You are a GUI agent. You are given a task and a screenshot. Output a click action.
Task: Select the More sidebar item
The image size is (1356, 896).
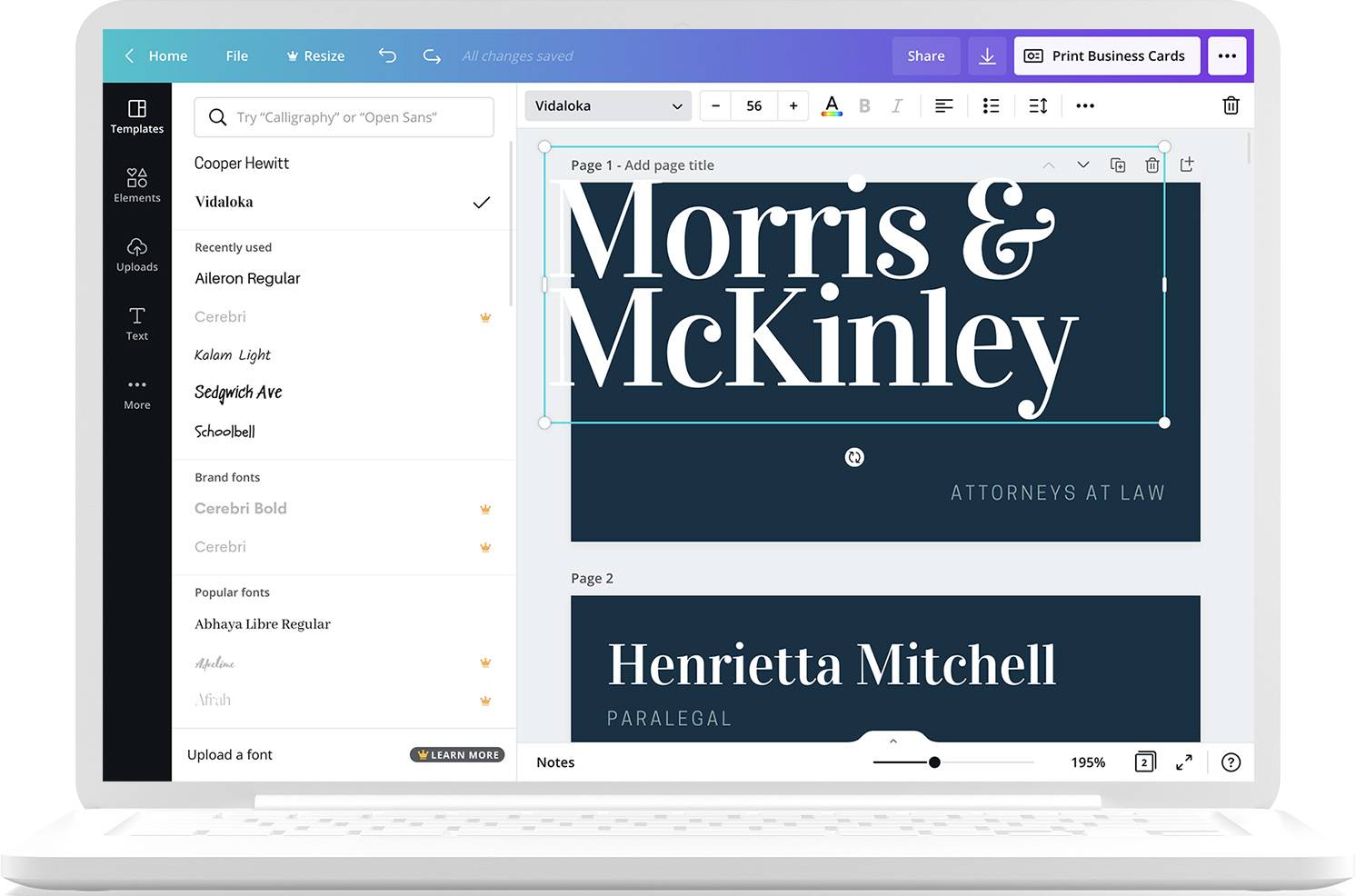(x=136, y=393)
